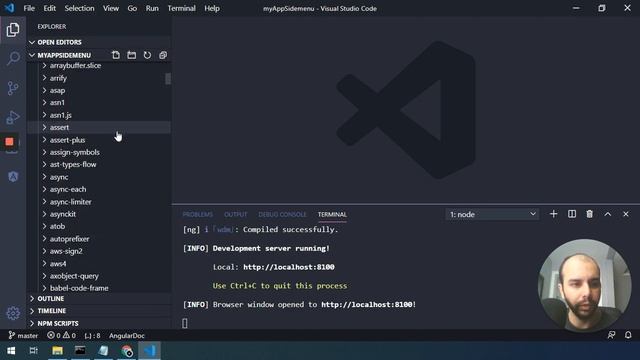Open notifications bell in status bar
The height and width of the screenshot is (360, 640).
pyautogui.click(x=628, y=335)
